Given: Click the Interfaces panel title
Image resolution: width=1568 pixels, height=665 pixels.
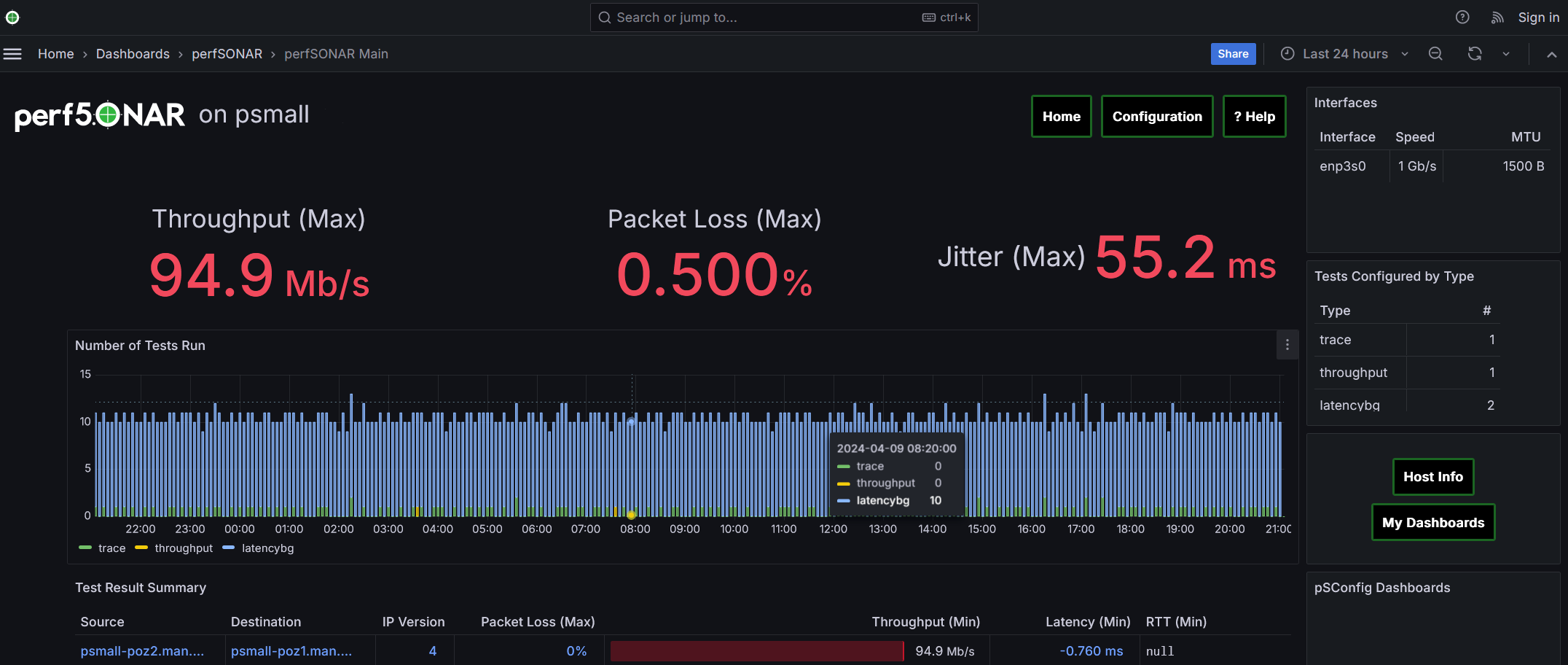Looking at the screenshot, I should [x=1346, y=103].
